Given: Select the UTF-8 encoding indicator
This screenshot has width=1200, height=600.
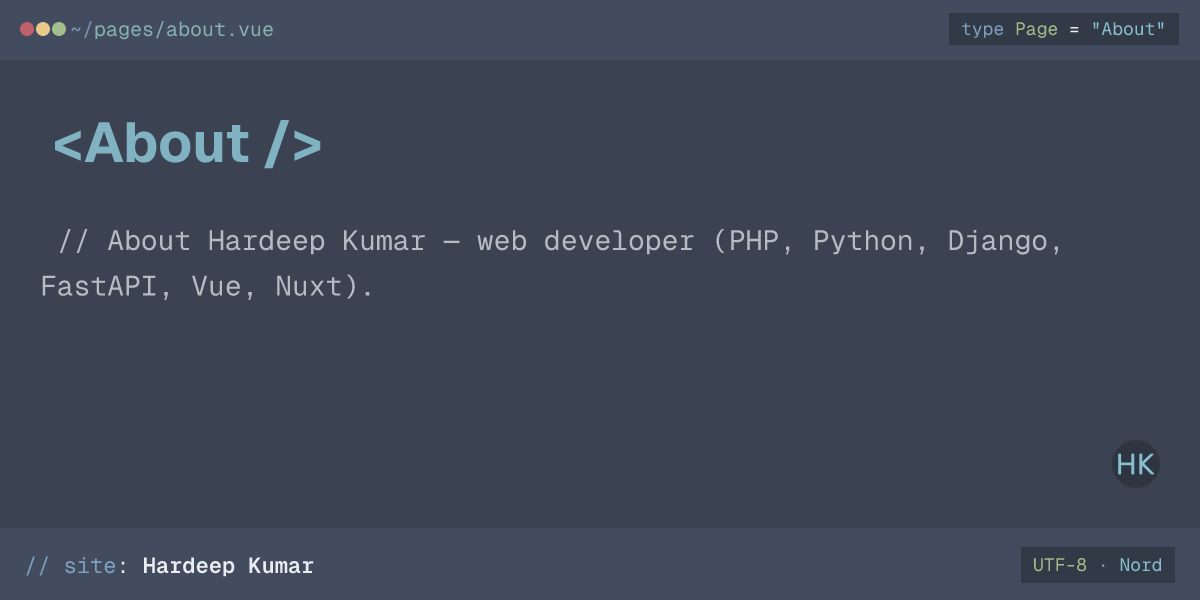Looking at the screenshot, I should coord(1060,565).
